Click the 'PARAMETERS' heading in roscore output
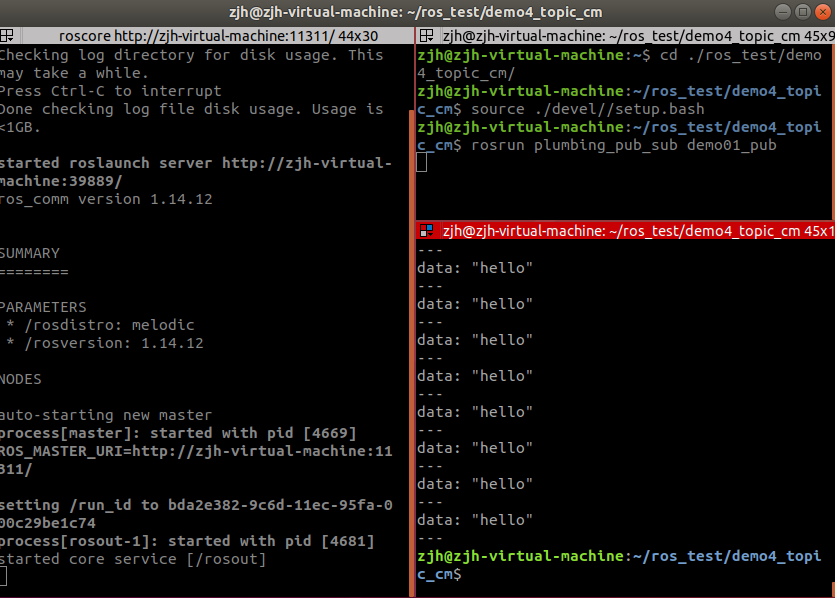This screenshot has width=835, height=598. pyautogui.click(x=43, y=307)
